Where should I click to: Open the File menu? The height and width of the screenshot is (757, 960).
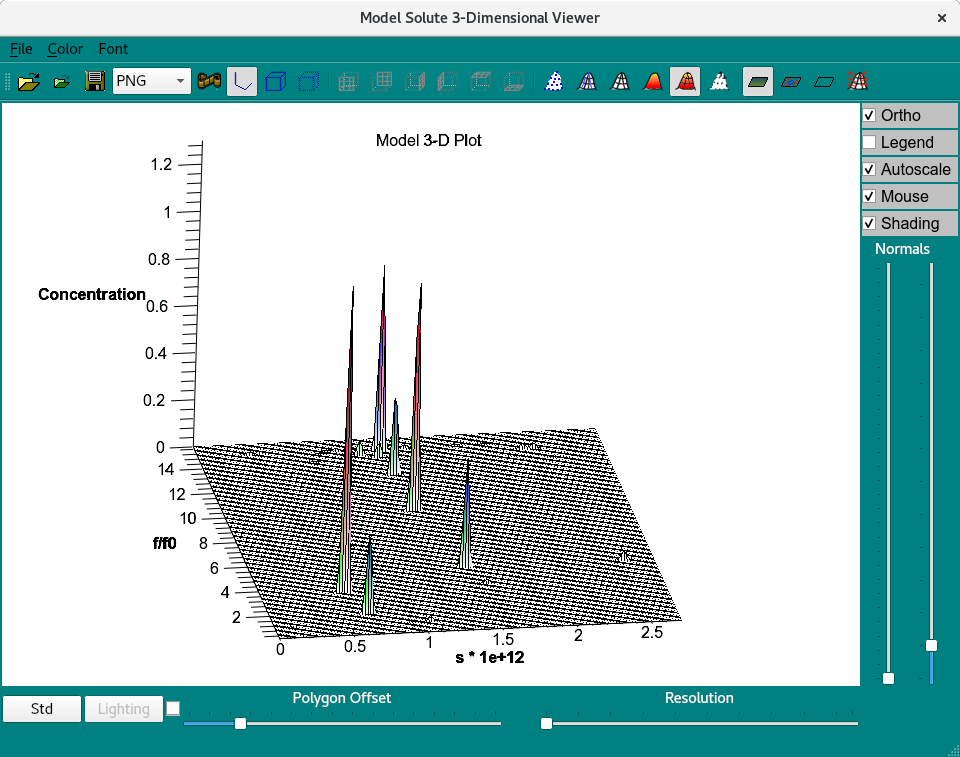coord(20,49)
